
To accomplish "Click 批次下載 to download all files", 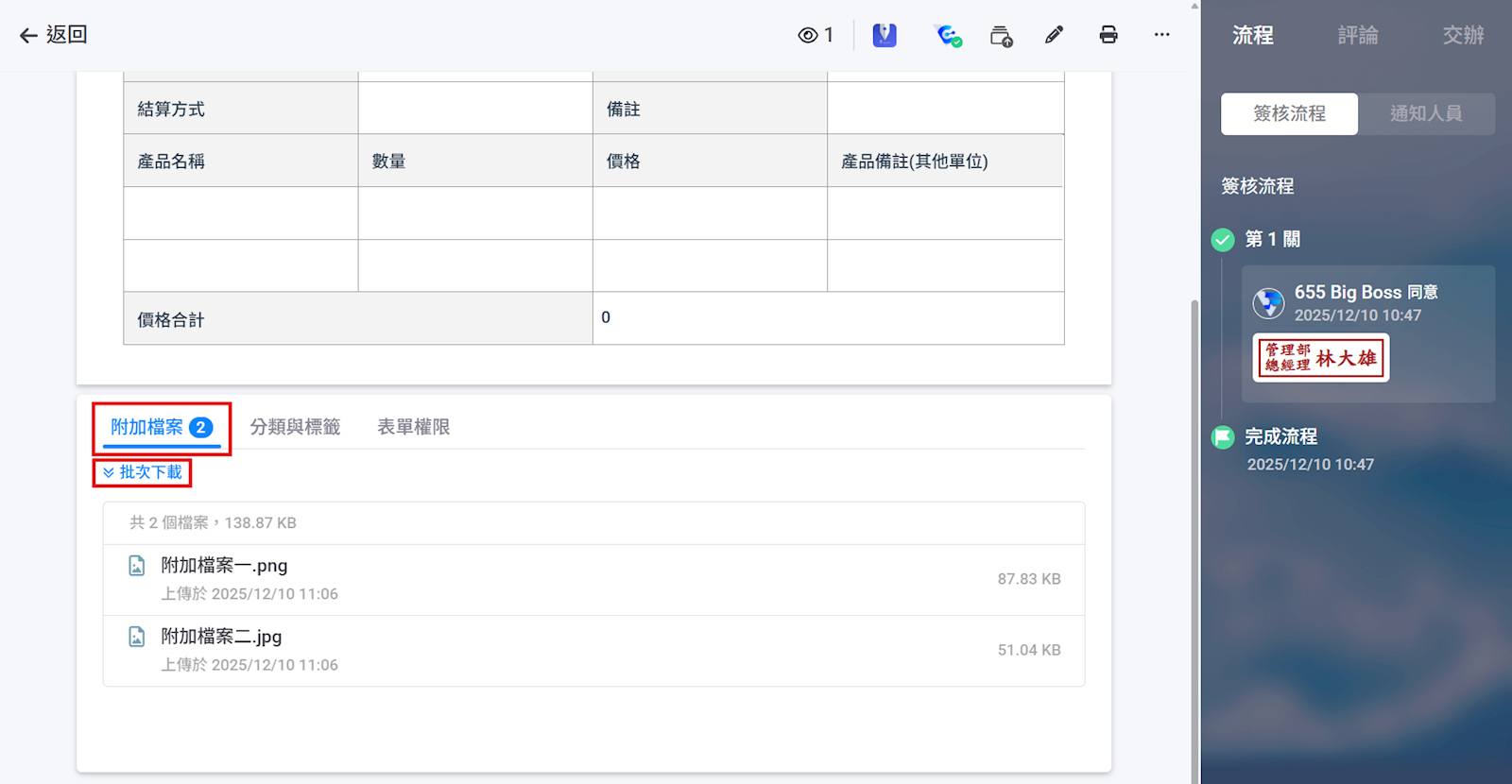I will coord(143,472).
